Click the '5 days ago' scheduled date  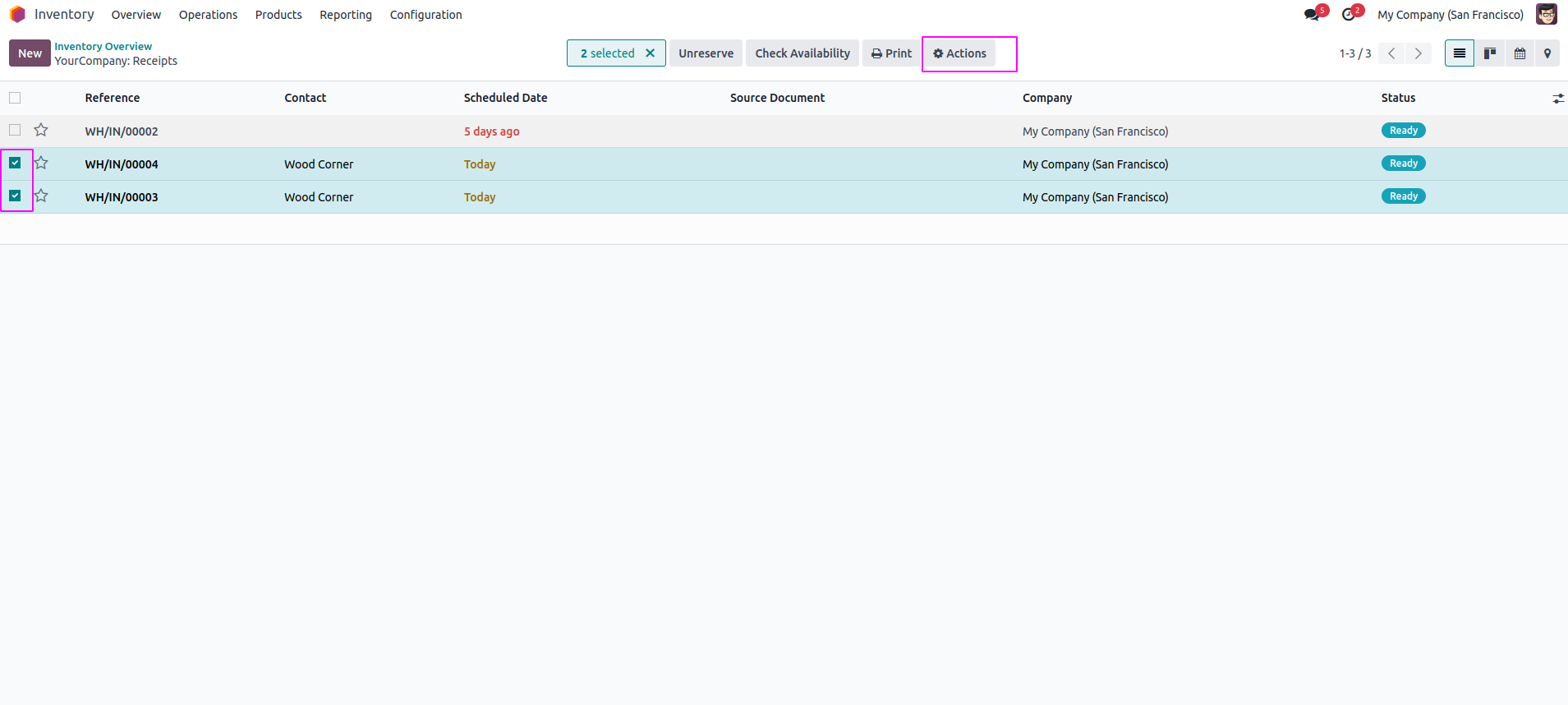tap(492, 131)
